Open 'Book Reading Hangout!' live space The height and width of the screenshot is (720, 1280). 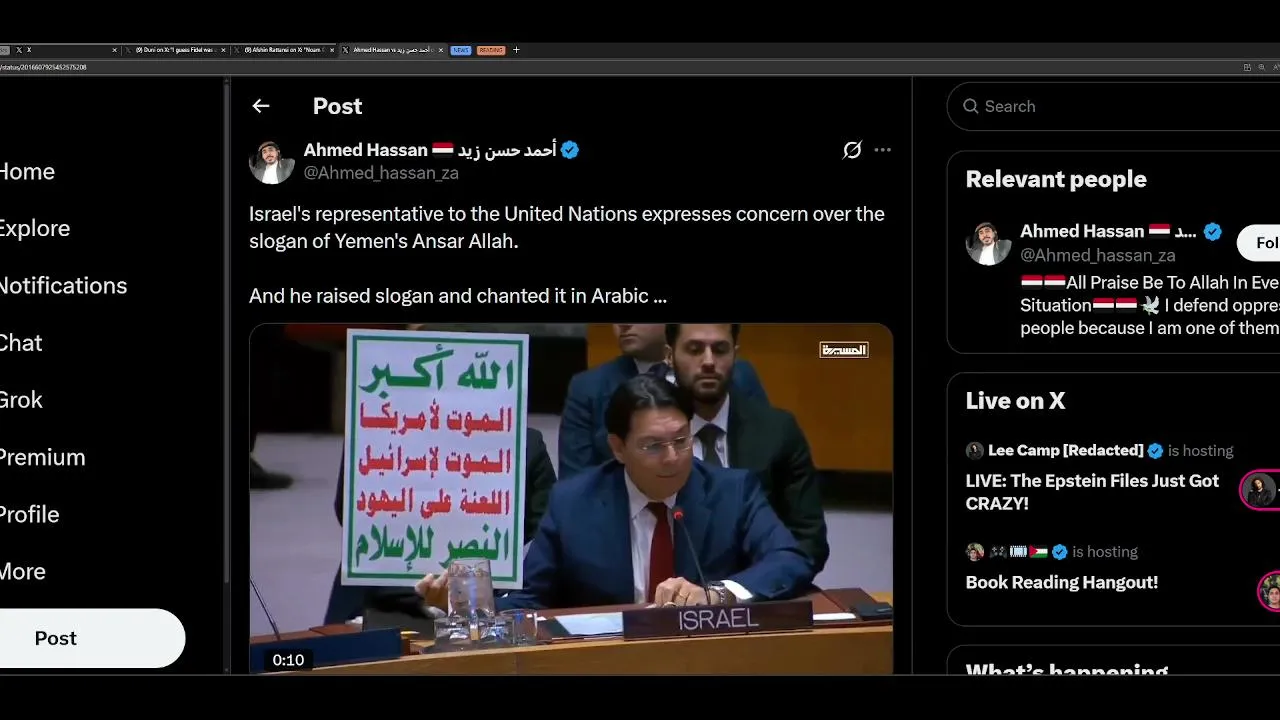[x=1062, y=582]
